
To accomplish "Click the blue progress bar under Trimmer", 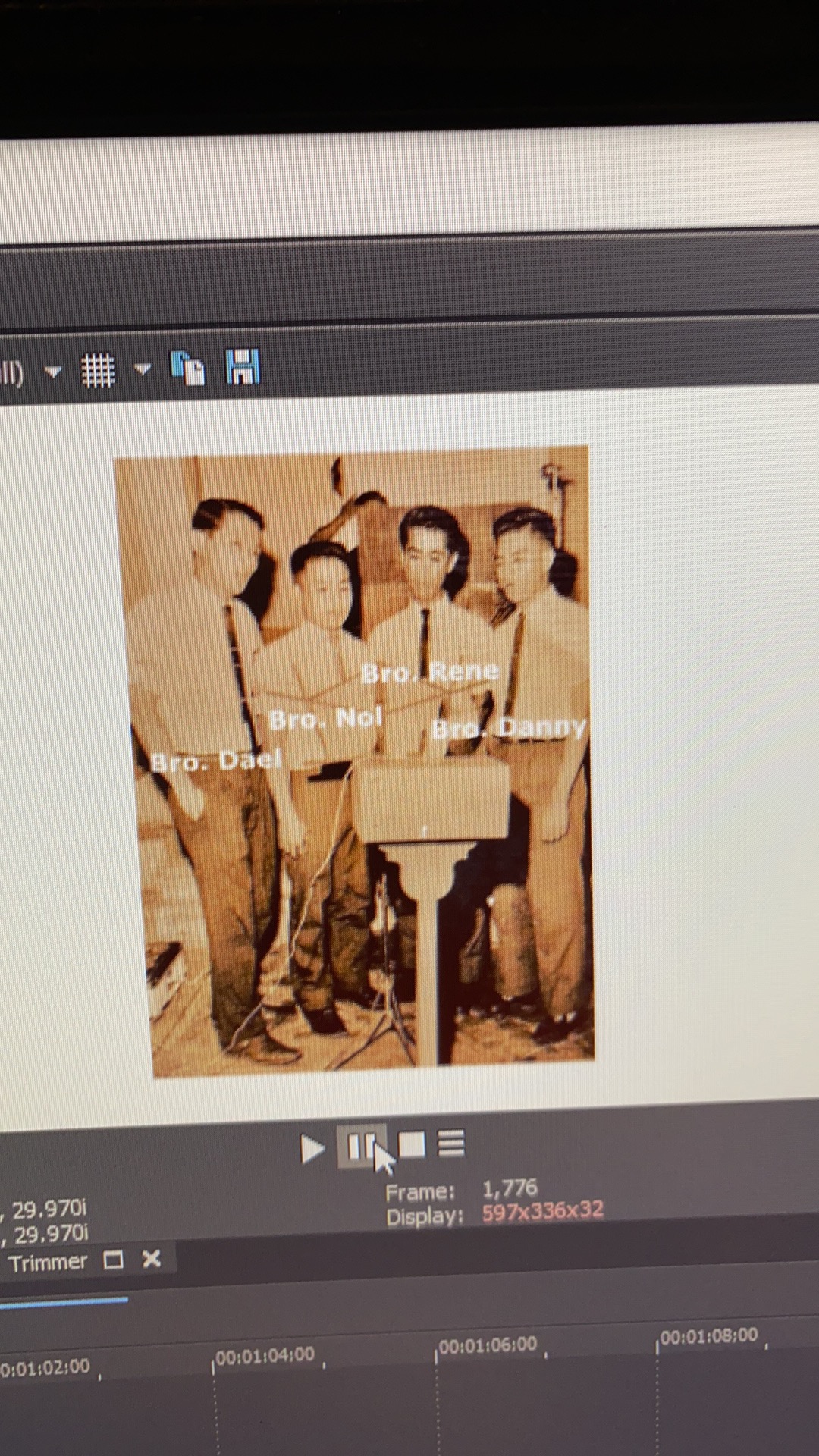I will tap(63, 1301).
